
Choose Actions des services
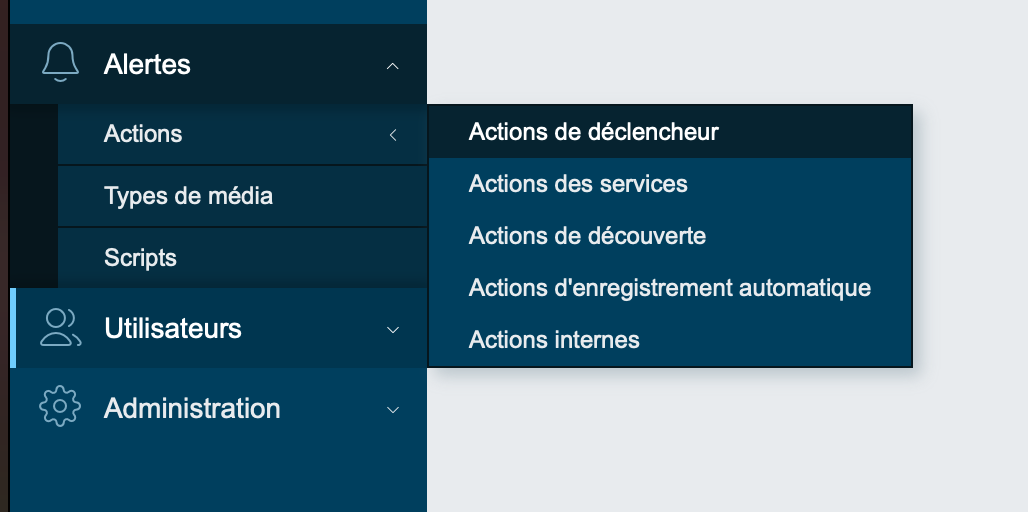click(x=578, y=184)
